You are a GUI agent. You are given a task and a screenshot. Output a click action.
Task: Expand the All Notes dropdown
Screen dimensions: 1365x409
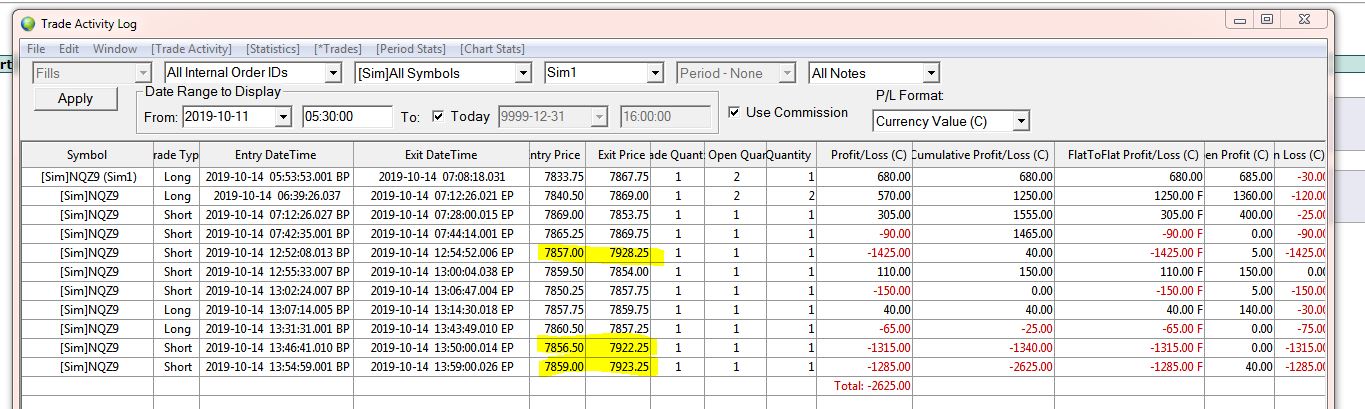pyautogui.click(x=931, y=73)
